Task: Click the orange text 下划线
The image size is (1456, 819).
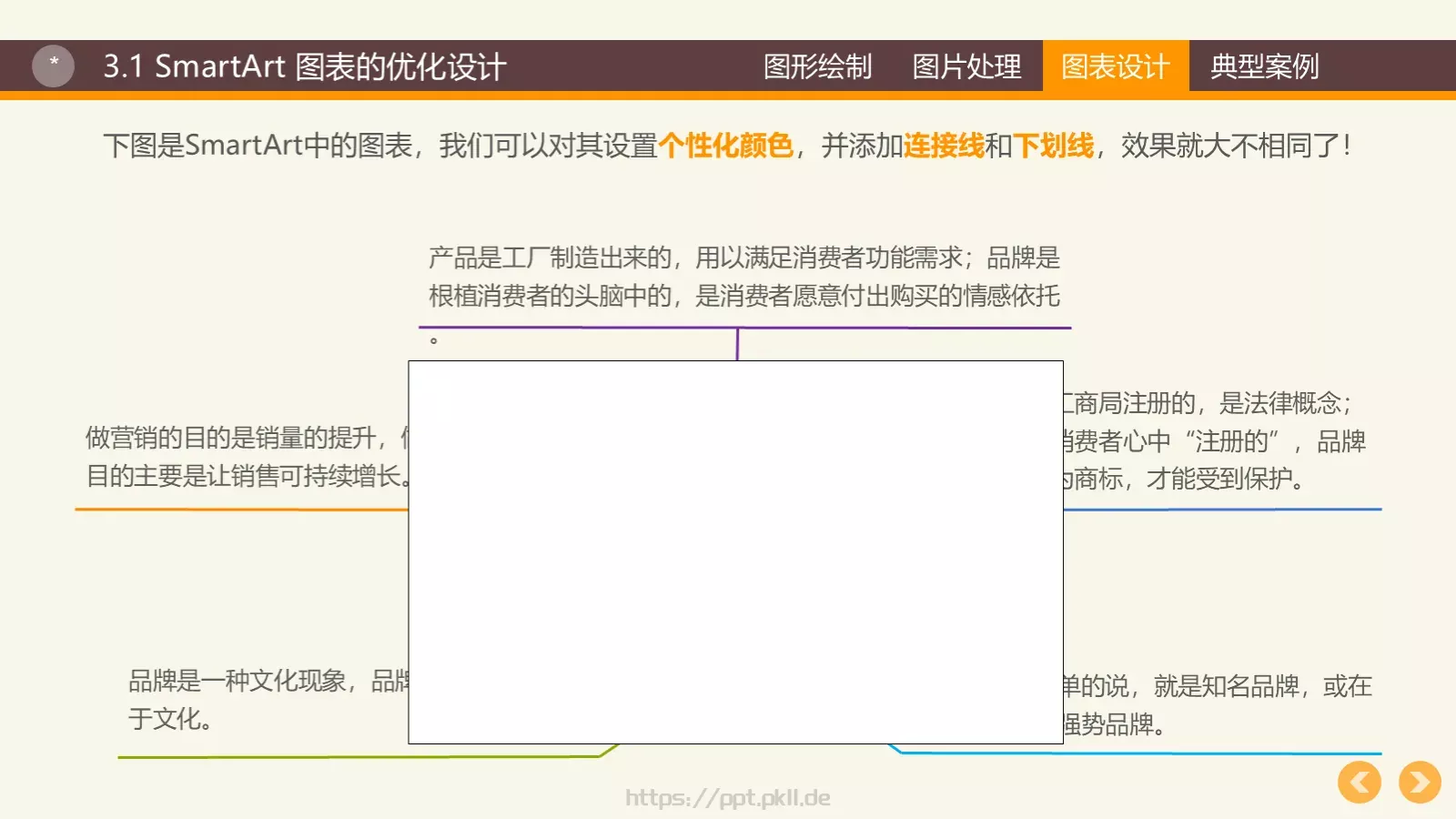Action: 1053,146
